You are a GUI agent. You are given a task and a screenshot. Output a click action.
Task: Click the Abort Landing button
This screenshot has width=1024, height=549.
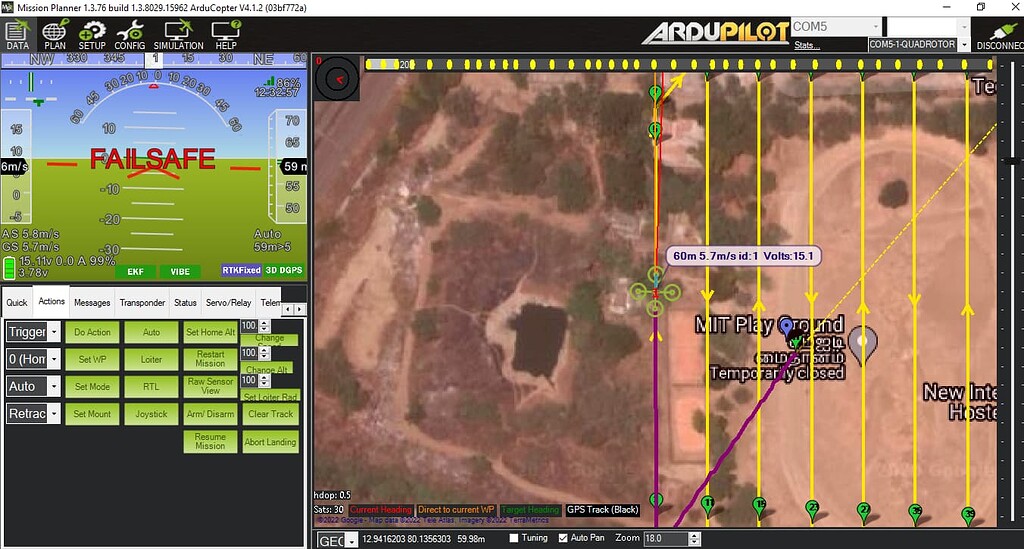[x=270, y=442]
